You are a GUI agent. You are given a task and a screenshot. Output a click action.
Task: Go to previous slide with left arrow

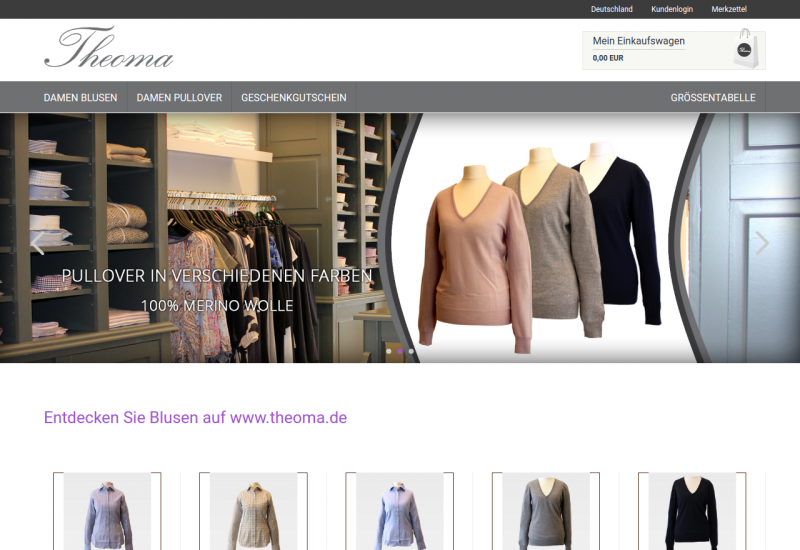(x=37, y=242)
